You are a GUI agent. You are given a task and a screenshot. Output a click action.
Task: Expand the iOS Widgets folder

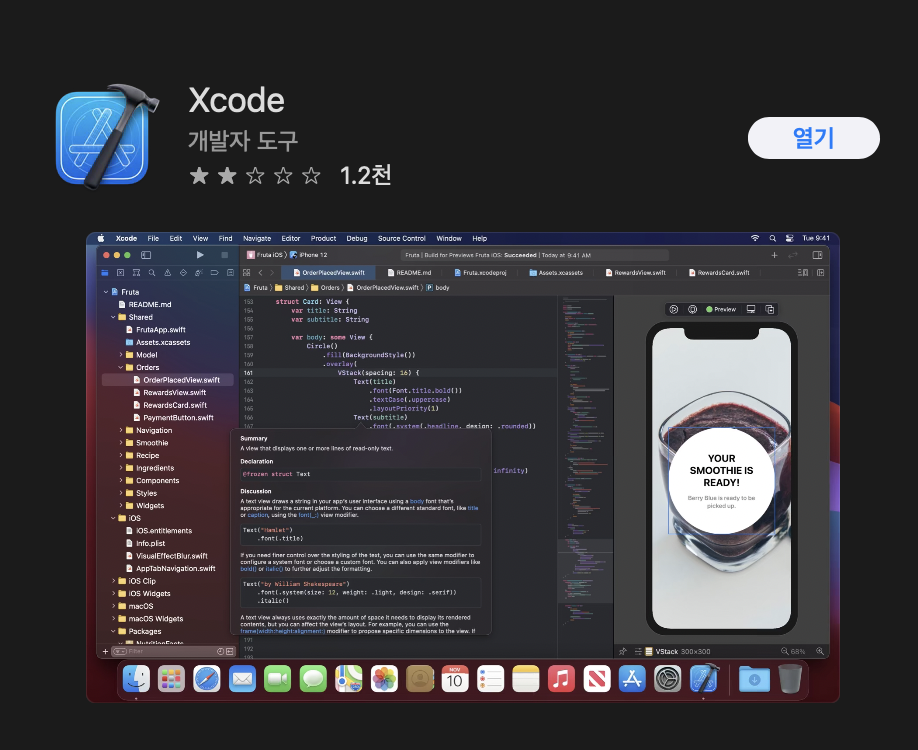(113, 593)
